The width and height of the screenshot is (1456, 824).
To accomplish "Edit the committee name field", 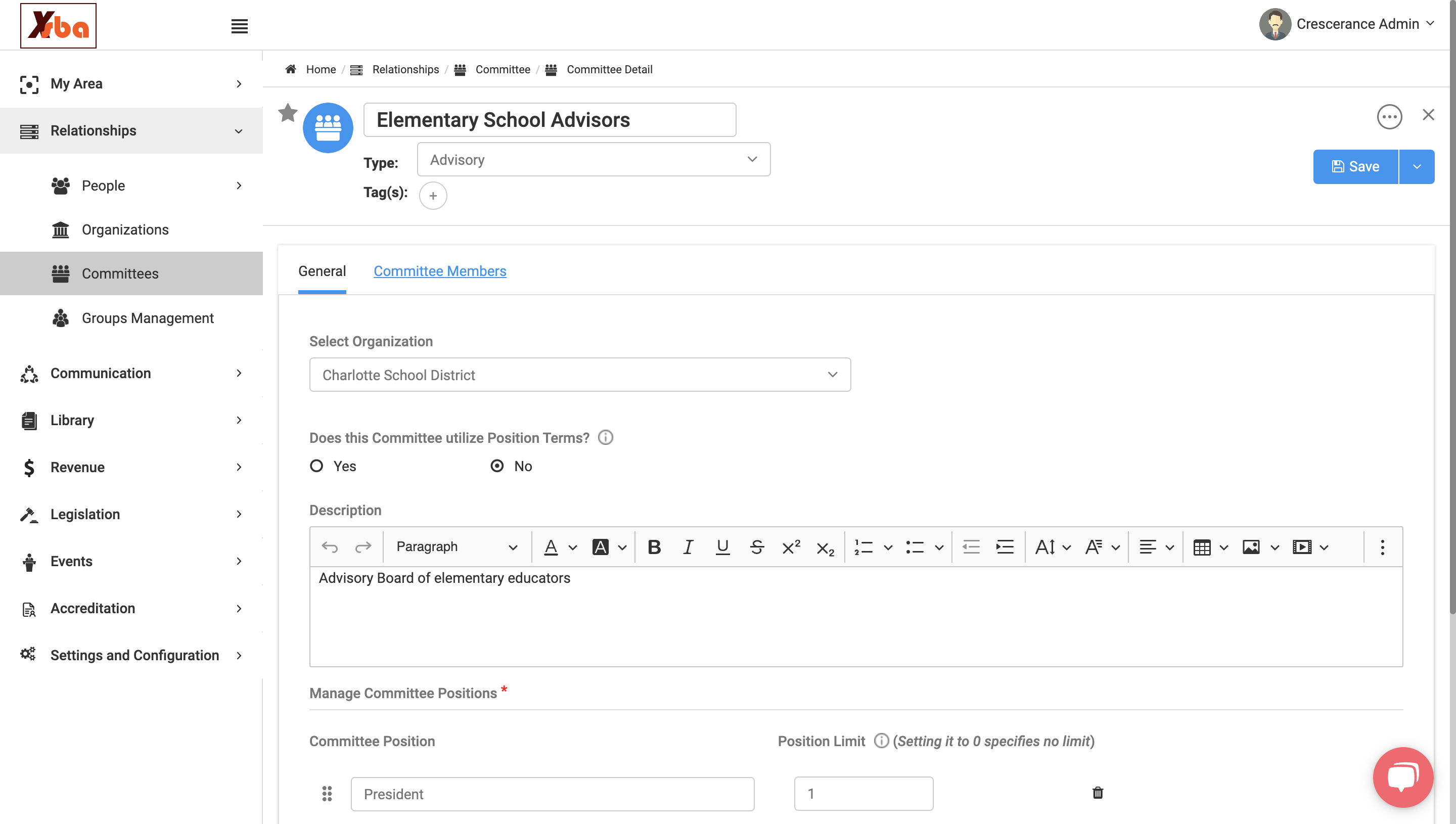I will coord(550,120).
